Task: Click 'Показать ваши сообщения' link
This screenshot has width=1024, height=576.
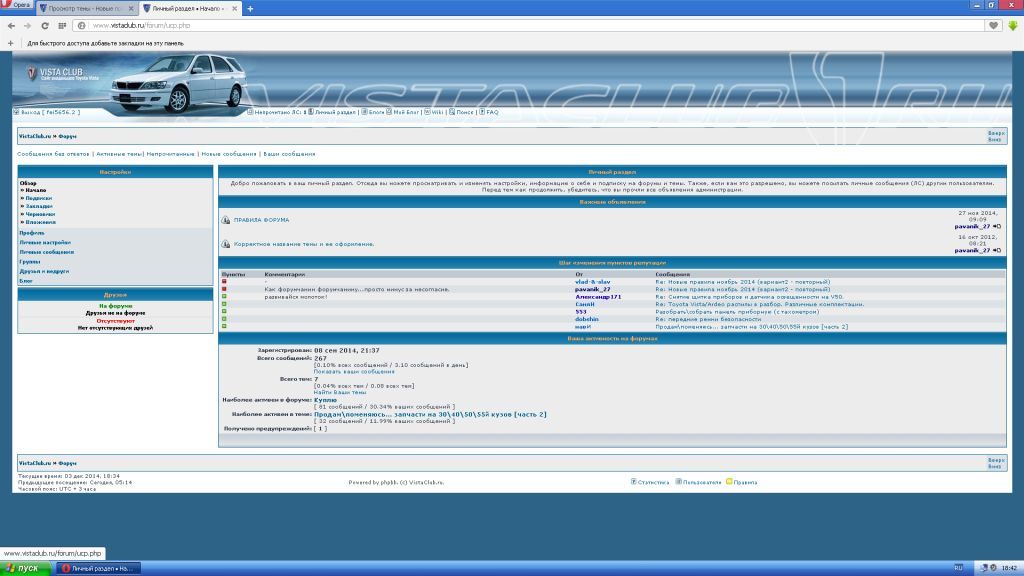Action: tap(354, 371)
